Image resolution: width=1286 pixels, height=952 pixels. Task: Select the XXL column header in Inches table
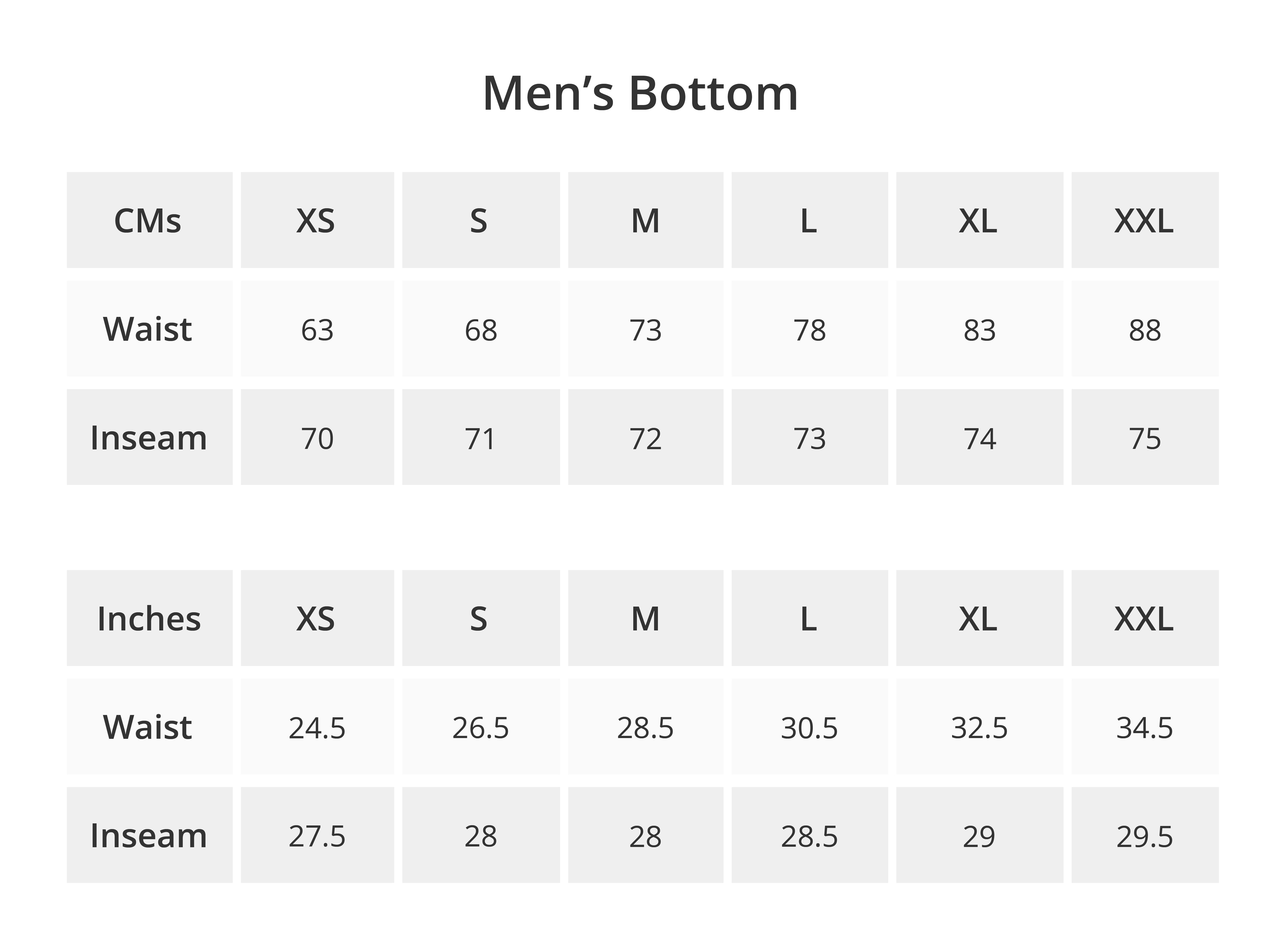[x=1144, y=618]
